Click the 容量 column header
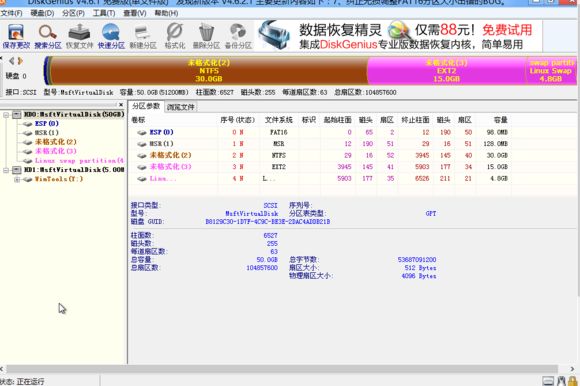Image resolution: width=580 pixels, height=386 pixels. (x=500, y=120)
